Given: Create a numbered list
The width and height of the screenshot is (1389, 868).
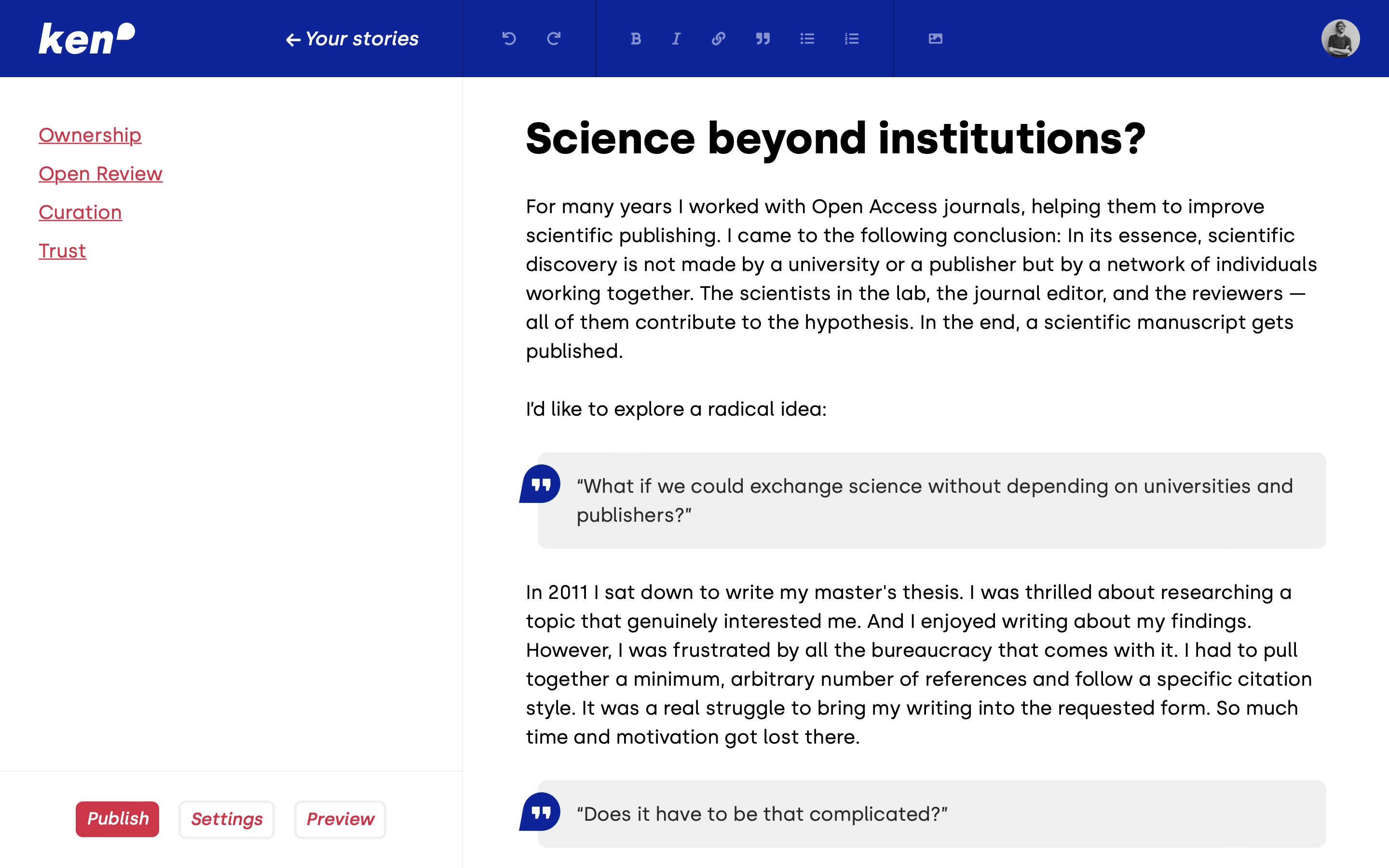Looking at the screenshot, I should pyautogui.click(x=851, y=39).
